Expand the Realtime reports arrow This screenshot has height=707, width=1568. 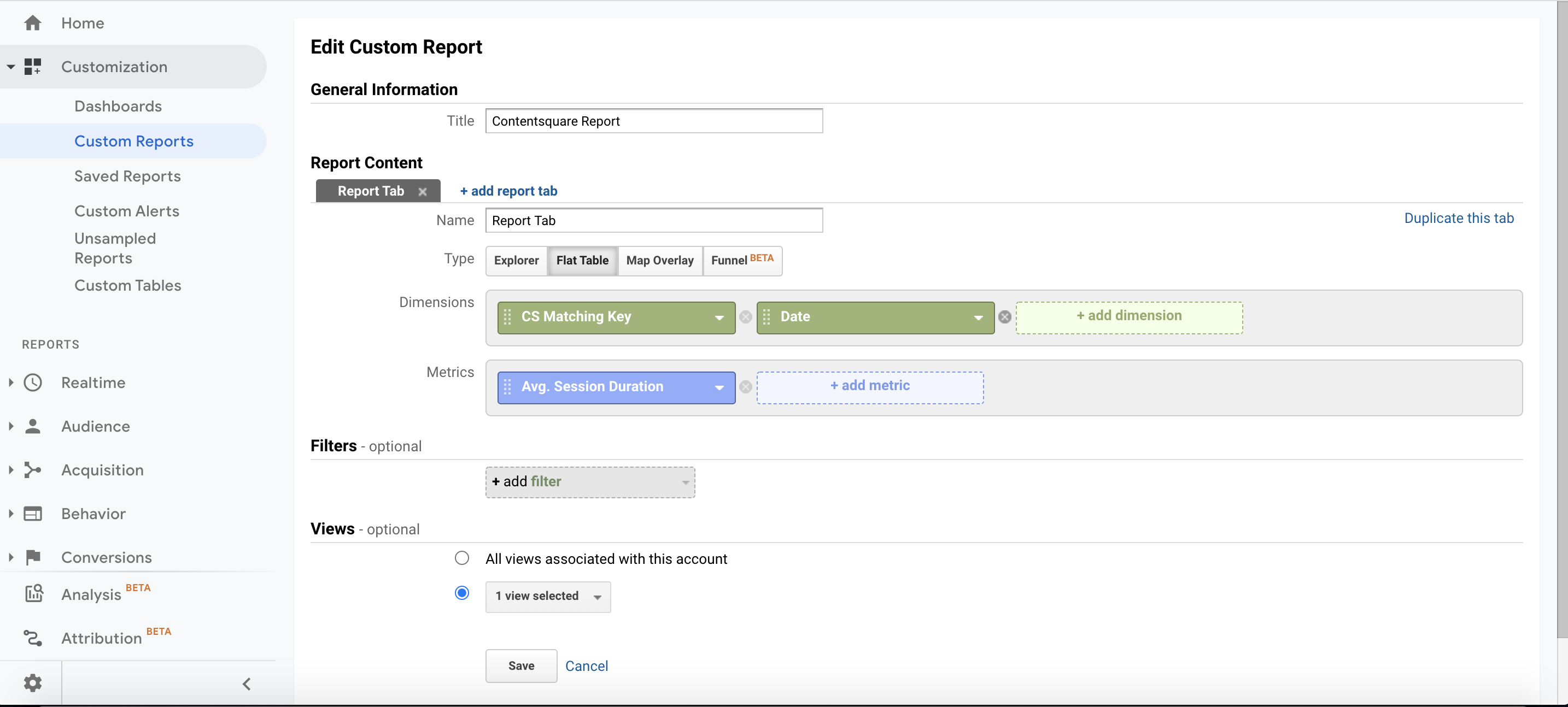[x=11, y=382]
